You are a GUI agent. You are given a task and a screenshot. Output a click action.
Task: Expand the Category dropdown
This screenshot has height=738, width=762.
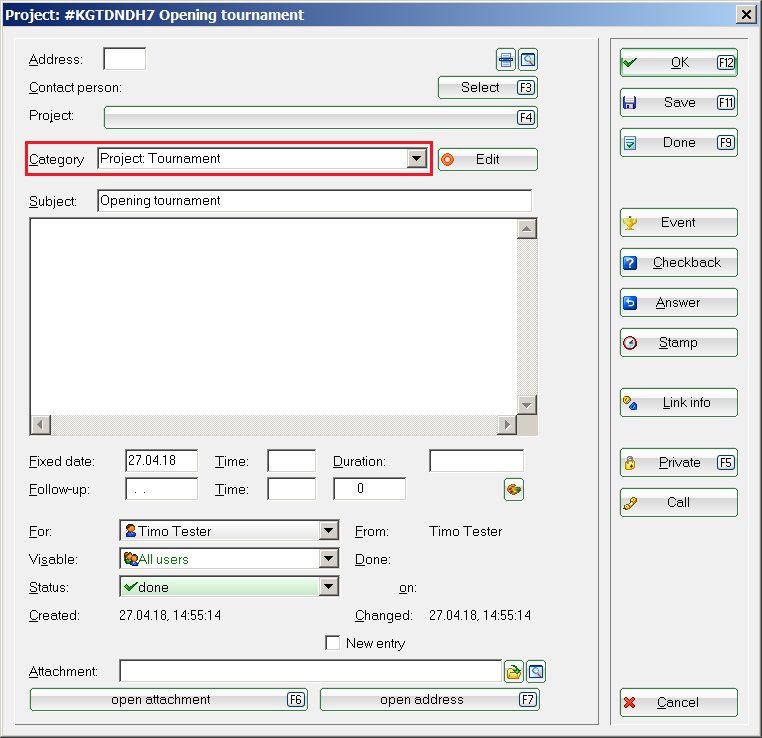pyautogui.click(x=416, y=159)
